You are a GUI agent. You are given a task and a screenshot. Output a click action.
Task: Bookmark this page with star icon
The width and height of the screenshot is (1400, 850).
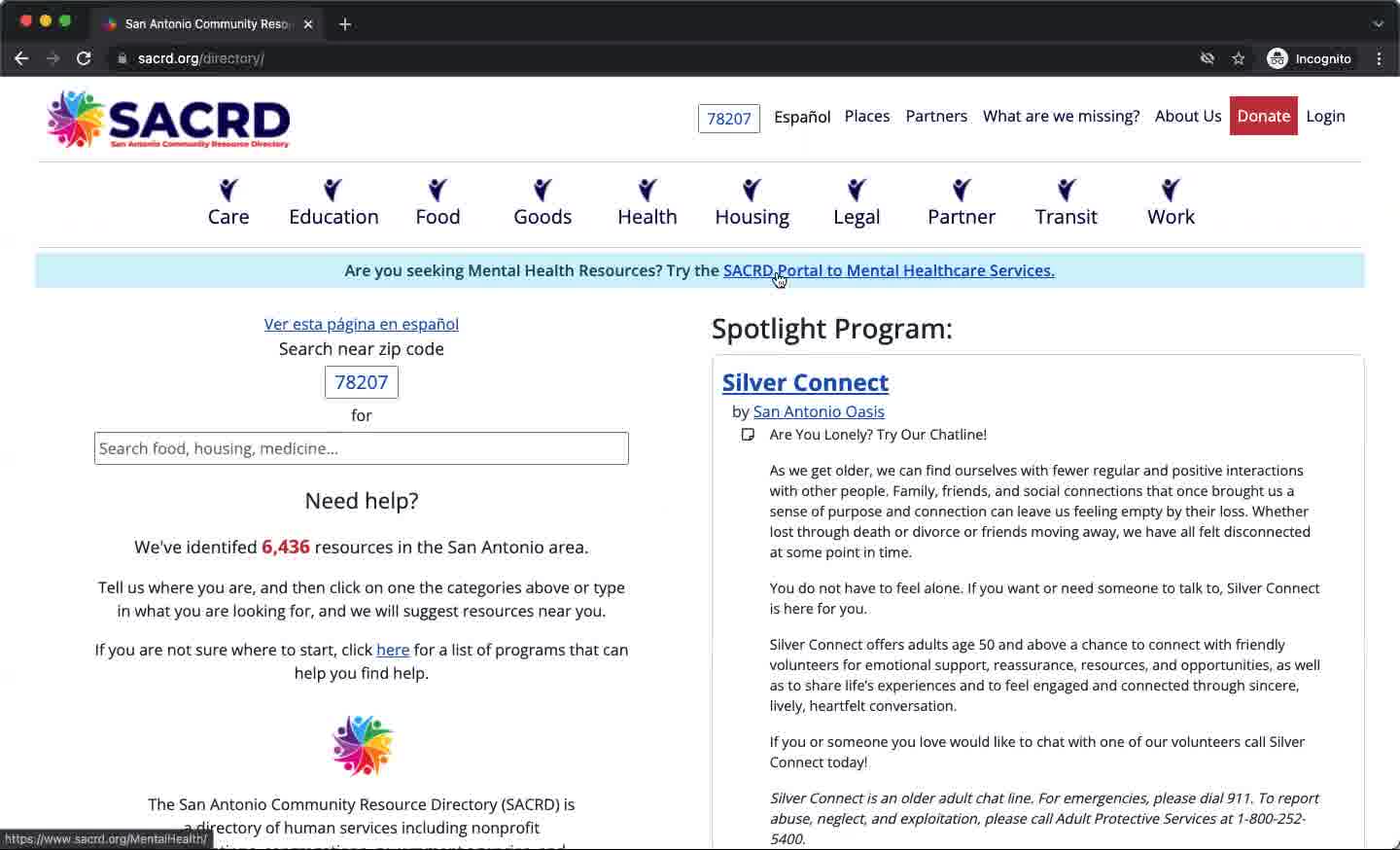(1239, 58)
